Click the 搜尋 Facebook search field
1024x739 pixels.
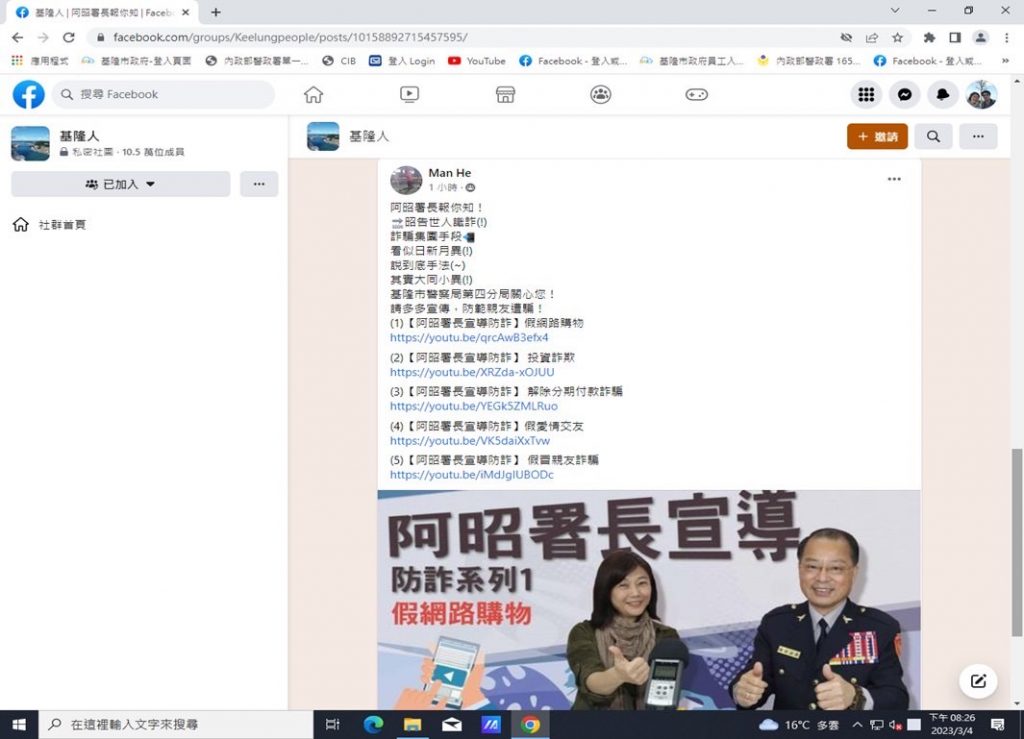pos(165,94)
